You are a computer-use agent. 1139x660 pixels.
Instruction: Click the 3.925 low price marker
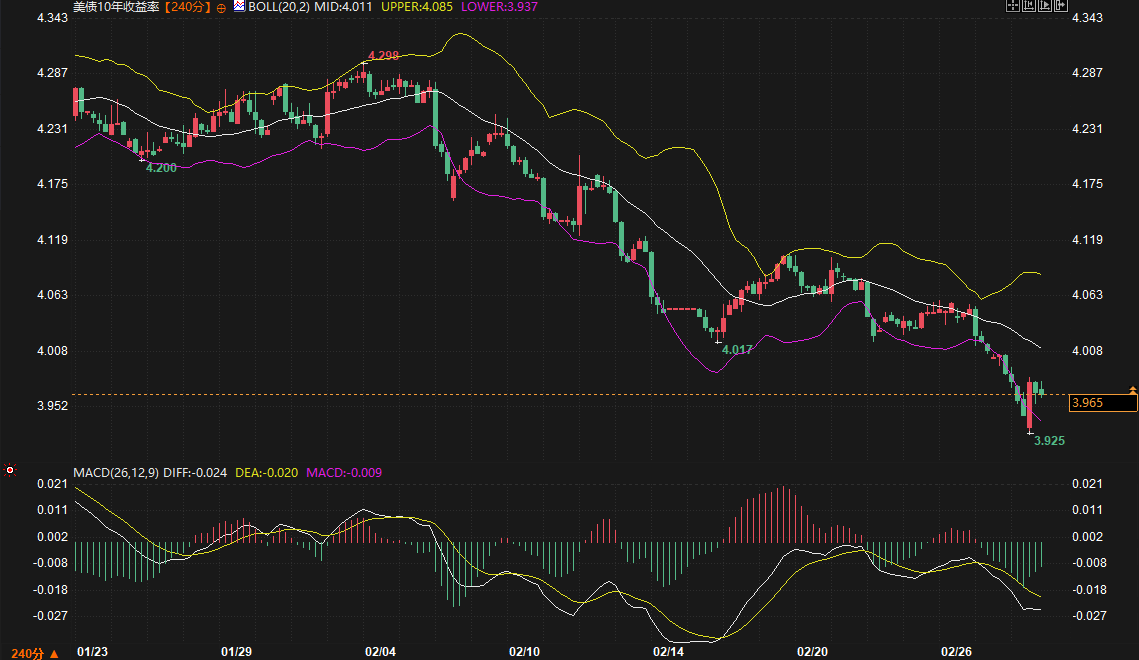click(1049, 440)
